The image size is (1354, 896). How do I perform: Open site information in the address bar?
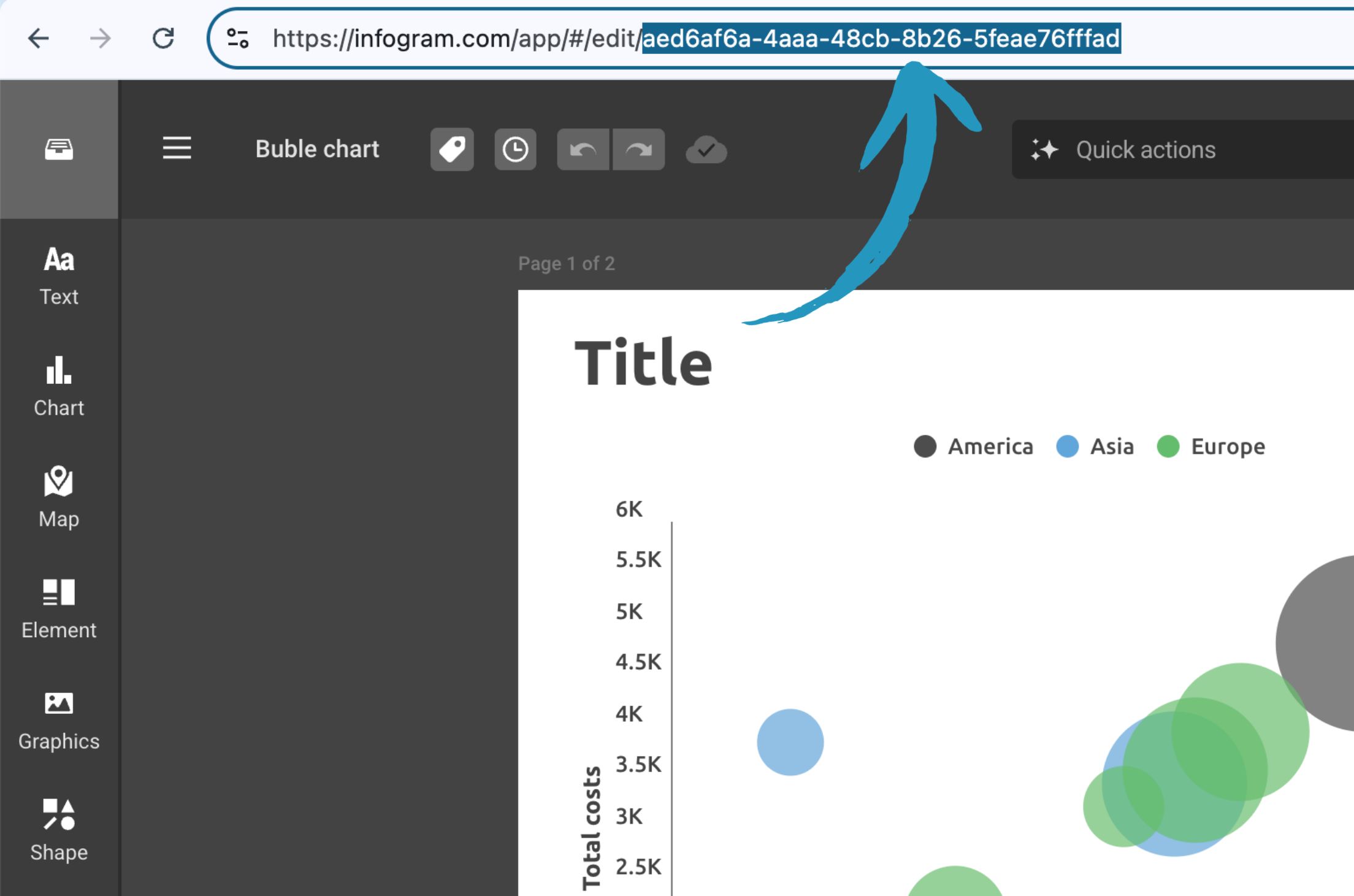tap(237, 38)
